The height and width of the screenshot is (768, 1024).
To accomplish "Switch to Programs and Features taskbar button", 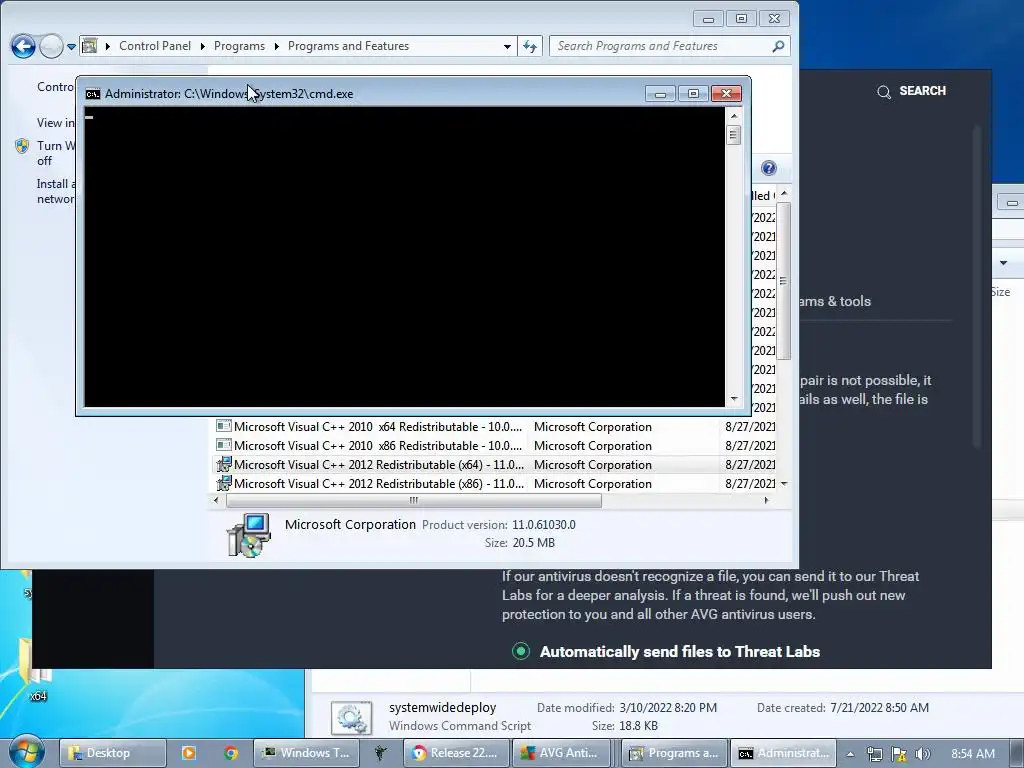I will (x=673, y=753).
